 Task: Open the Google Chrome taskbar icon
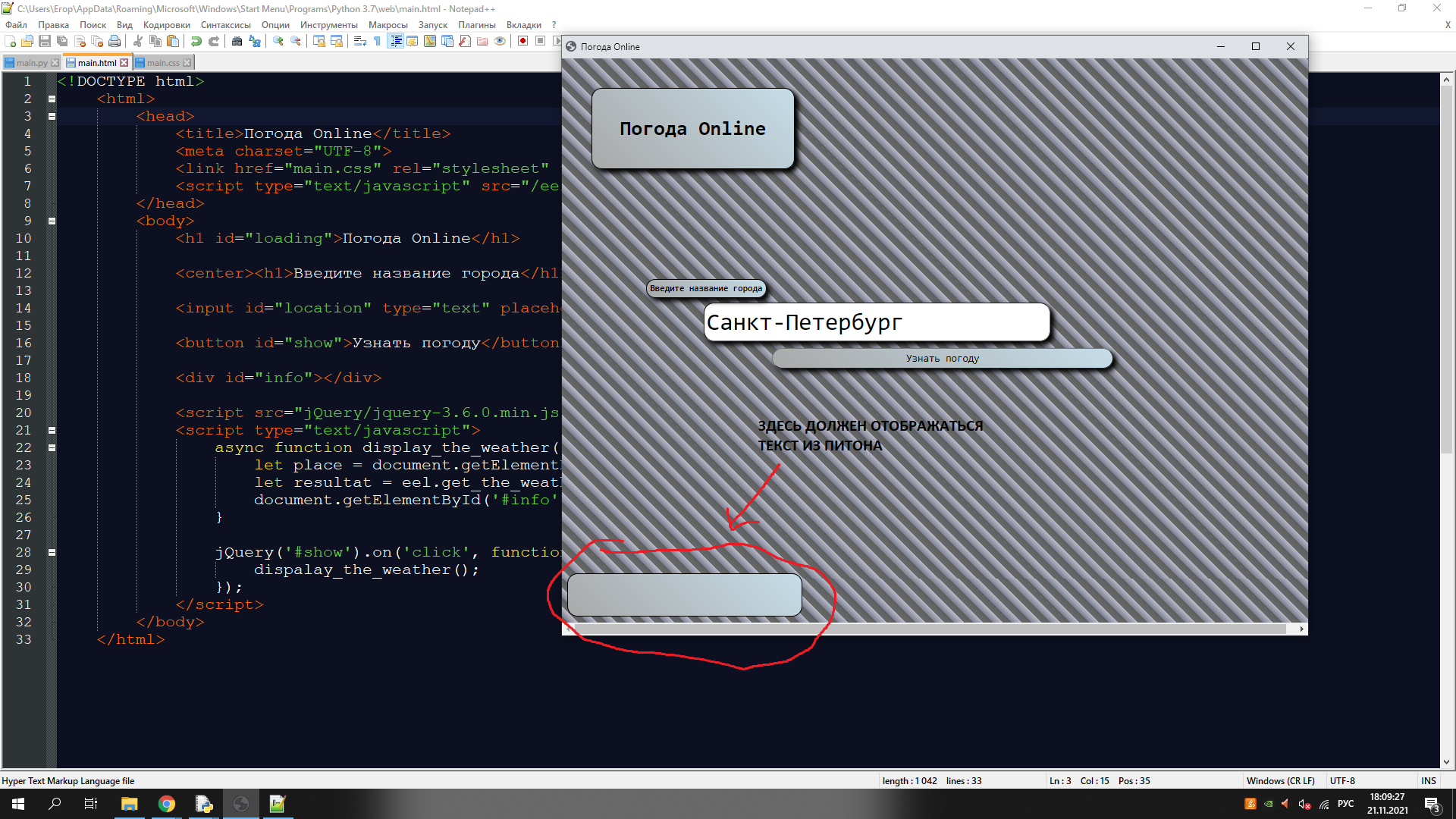(x=167, y=804)
